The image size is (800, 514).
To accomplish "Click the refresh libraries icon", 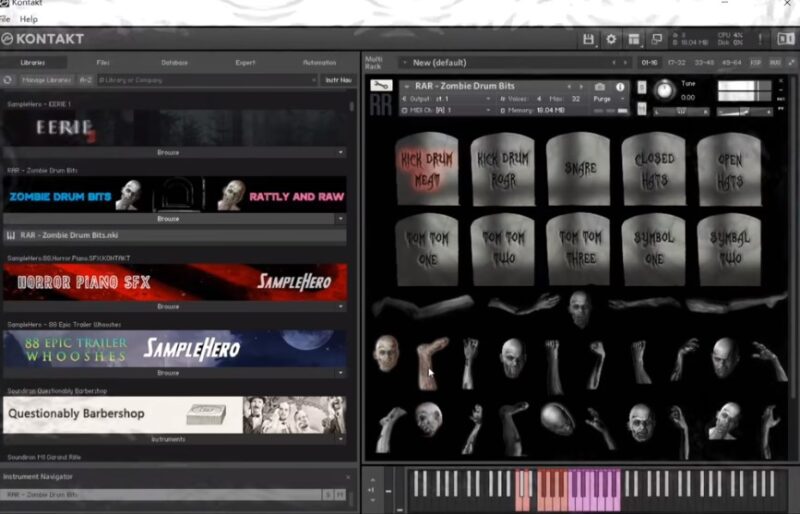I will point(8,79).
